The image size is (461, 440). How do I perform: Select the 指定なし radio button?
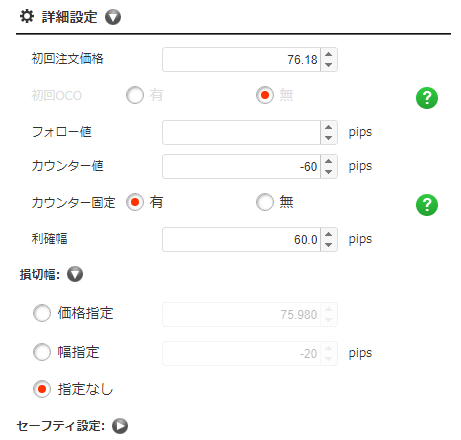tap(42, 389)
